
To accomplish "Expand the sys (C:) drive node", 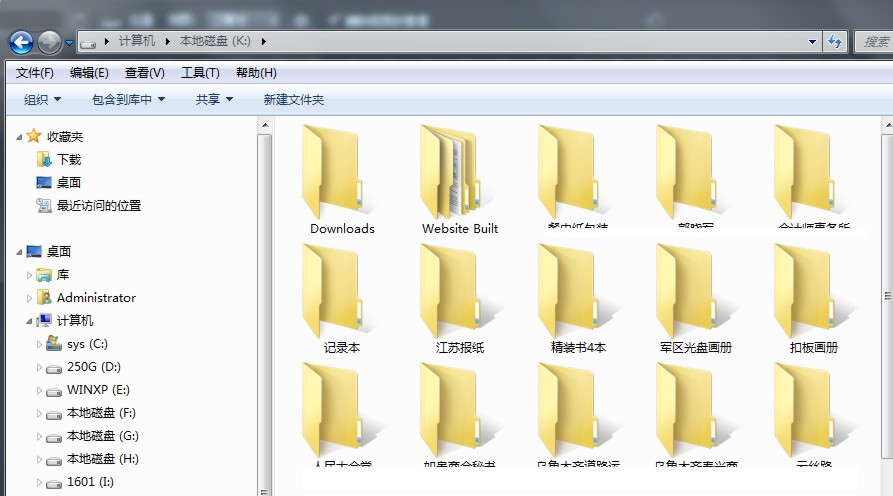I will tap(39, 344).
